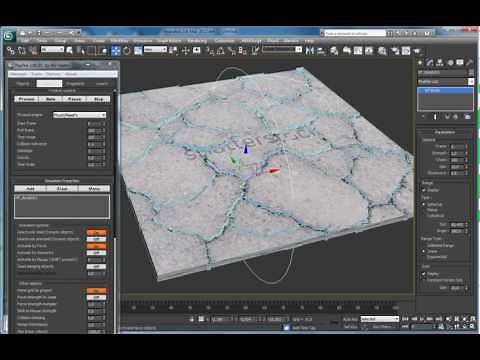Toggle Force strength by mass Off button
This screenshot has width=480, height=360.
pyautogui.click(x=96, y=297)
